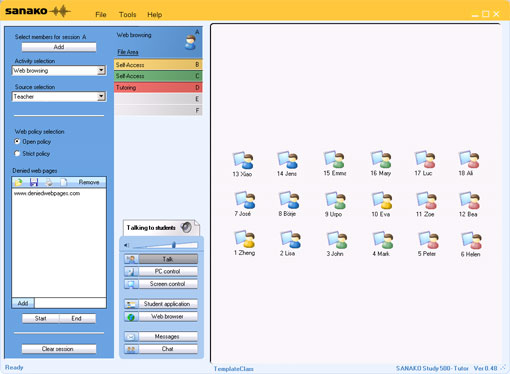Click Add button below denied pages list

[x=23, y=303]
